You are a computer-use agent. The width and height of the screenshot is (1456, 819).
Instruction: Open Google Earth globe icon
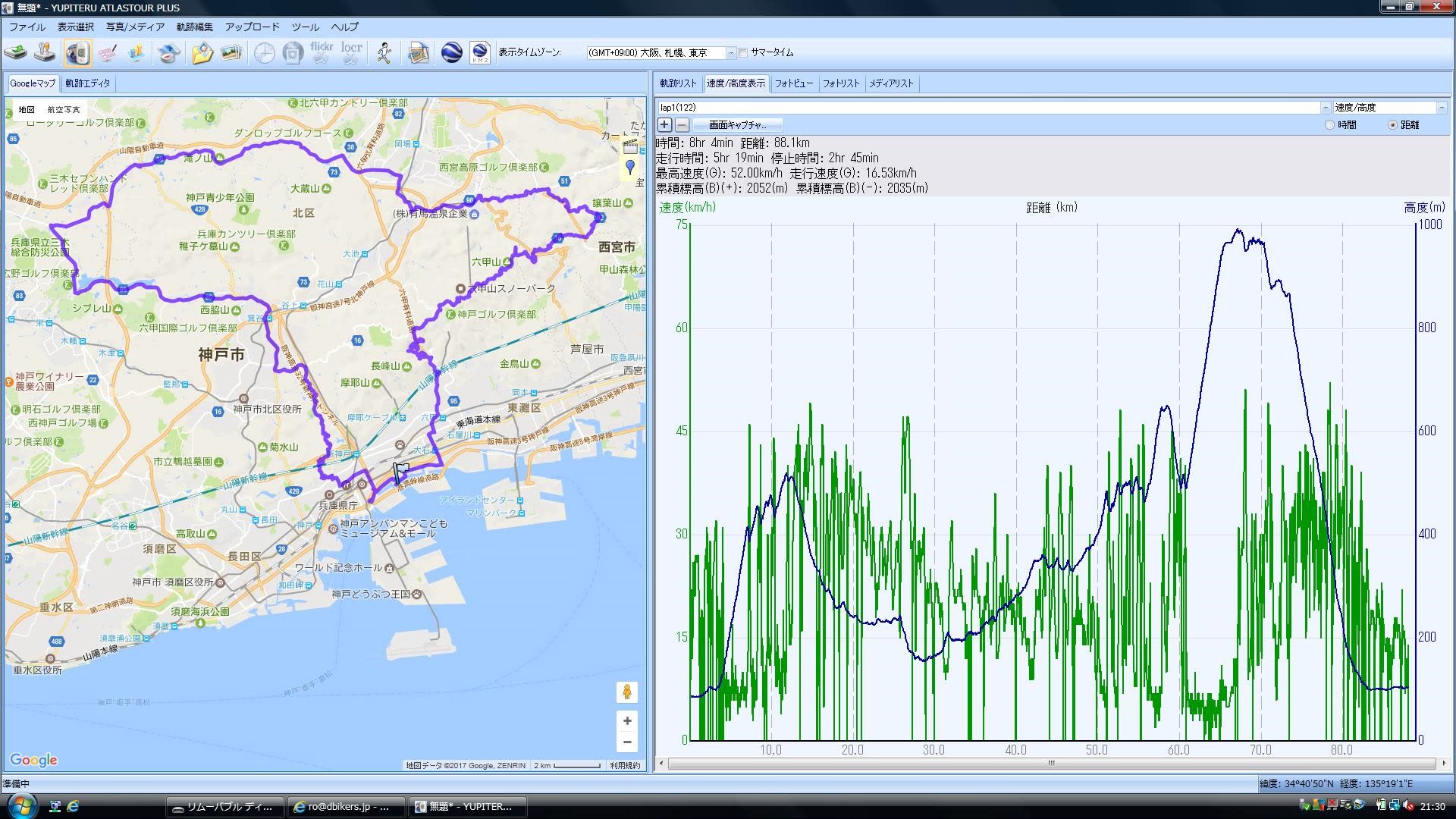[451, 53]
